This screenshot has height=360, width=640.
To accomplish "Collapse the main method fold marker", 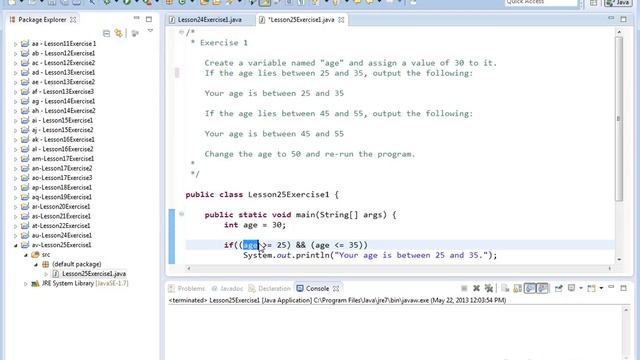I will 181,214.
